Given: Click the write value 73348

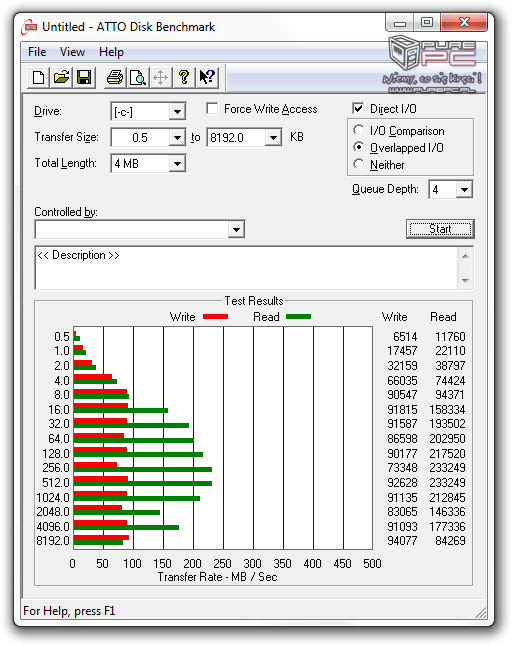Looking at the screenshot, I should [x=402, y=468].
